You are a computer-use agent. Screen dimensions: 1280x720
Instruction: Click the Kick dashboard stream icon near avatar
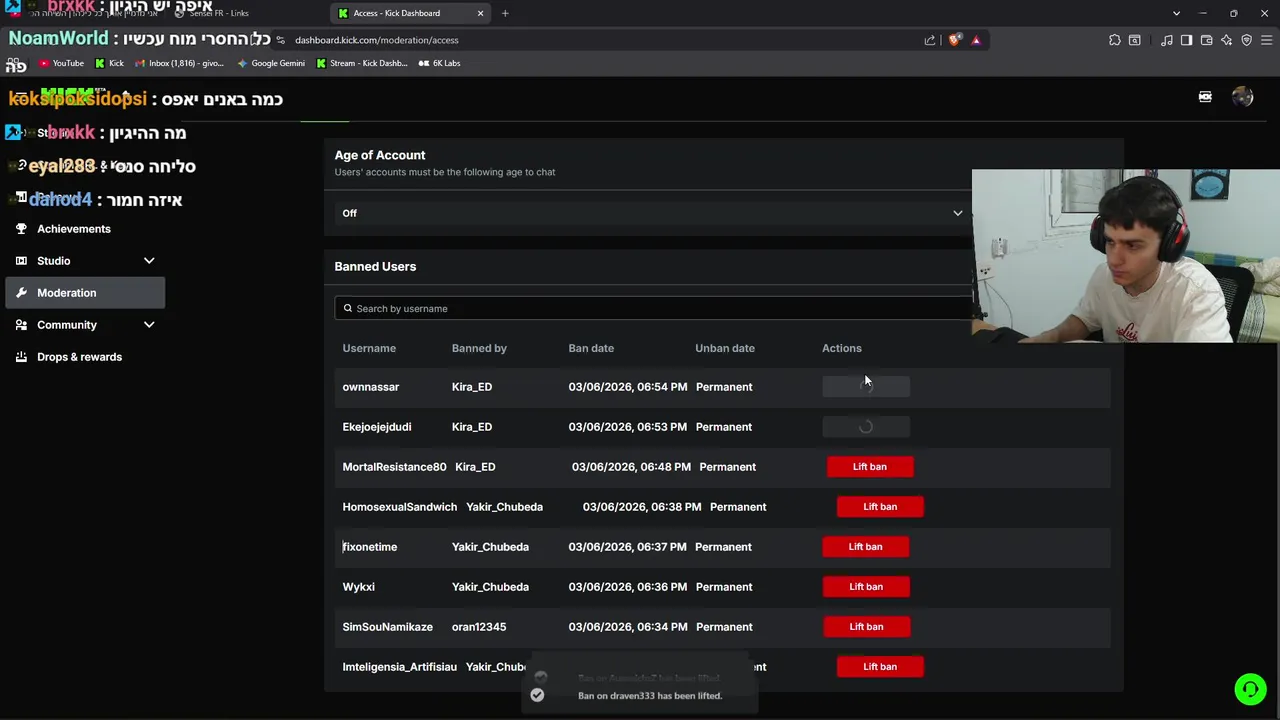click(1205, 97)
